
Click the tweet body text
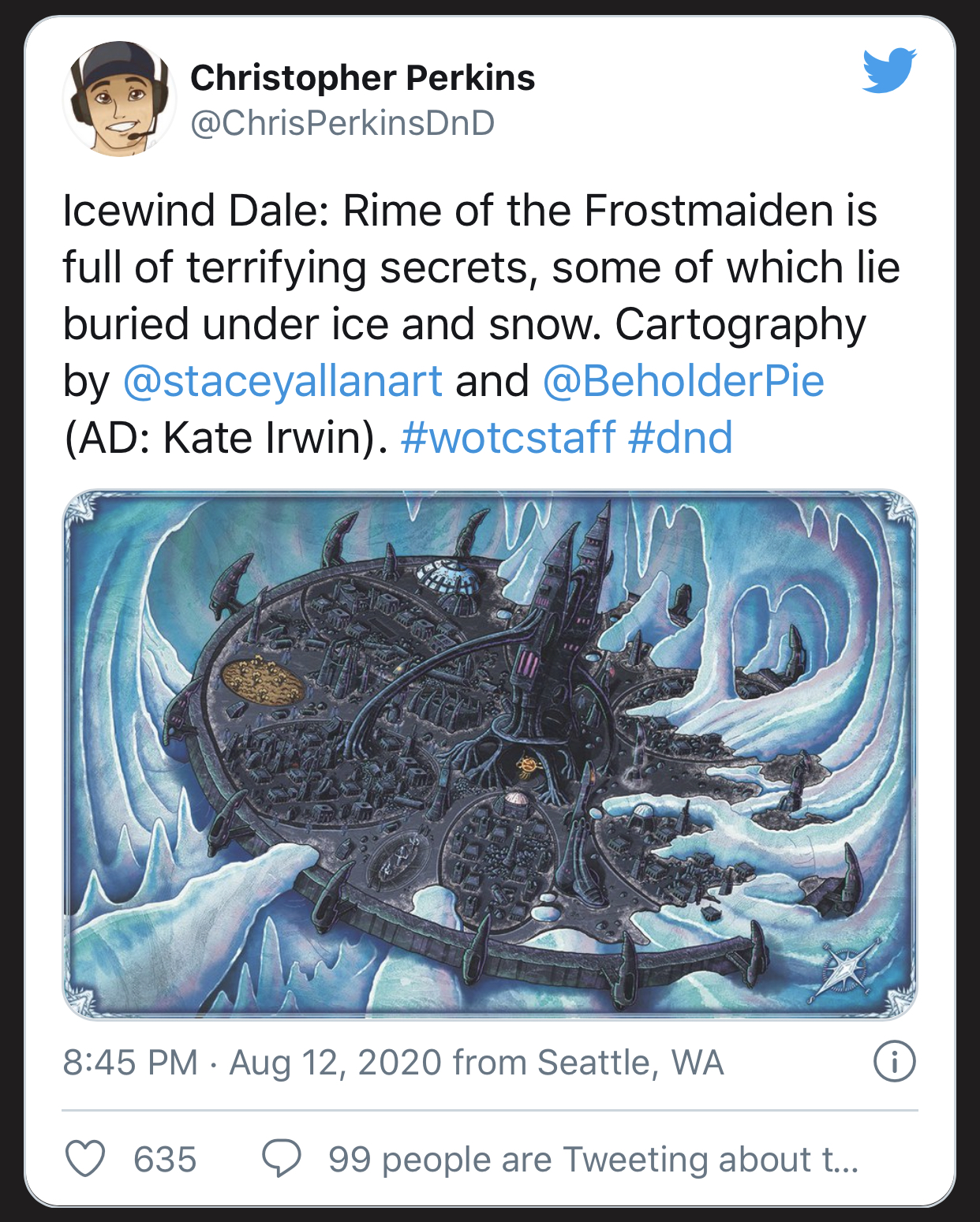coord(481,324)
